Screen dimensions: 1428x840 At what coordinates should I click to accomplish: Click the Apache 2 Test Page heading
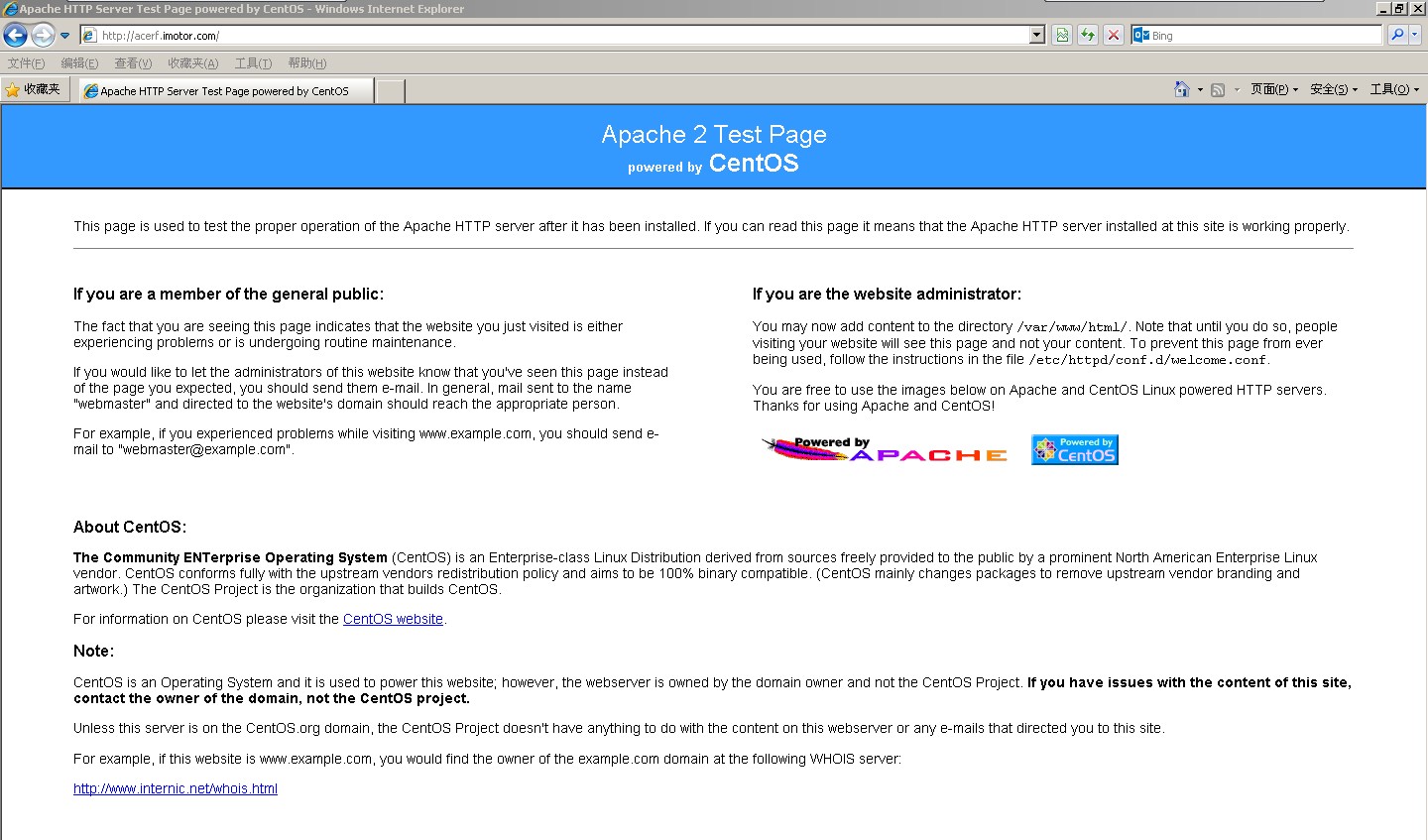[x=714, y=134]
